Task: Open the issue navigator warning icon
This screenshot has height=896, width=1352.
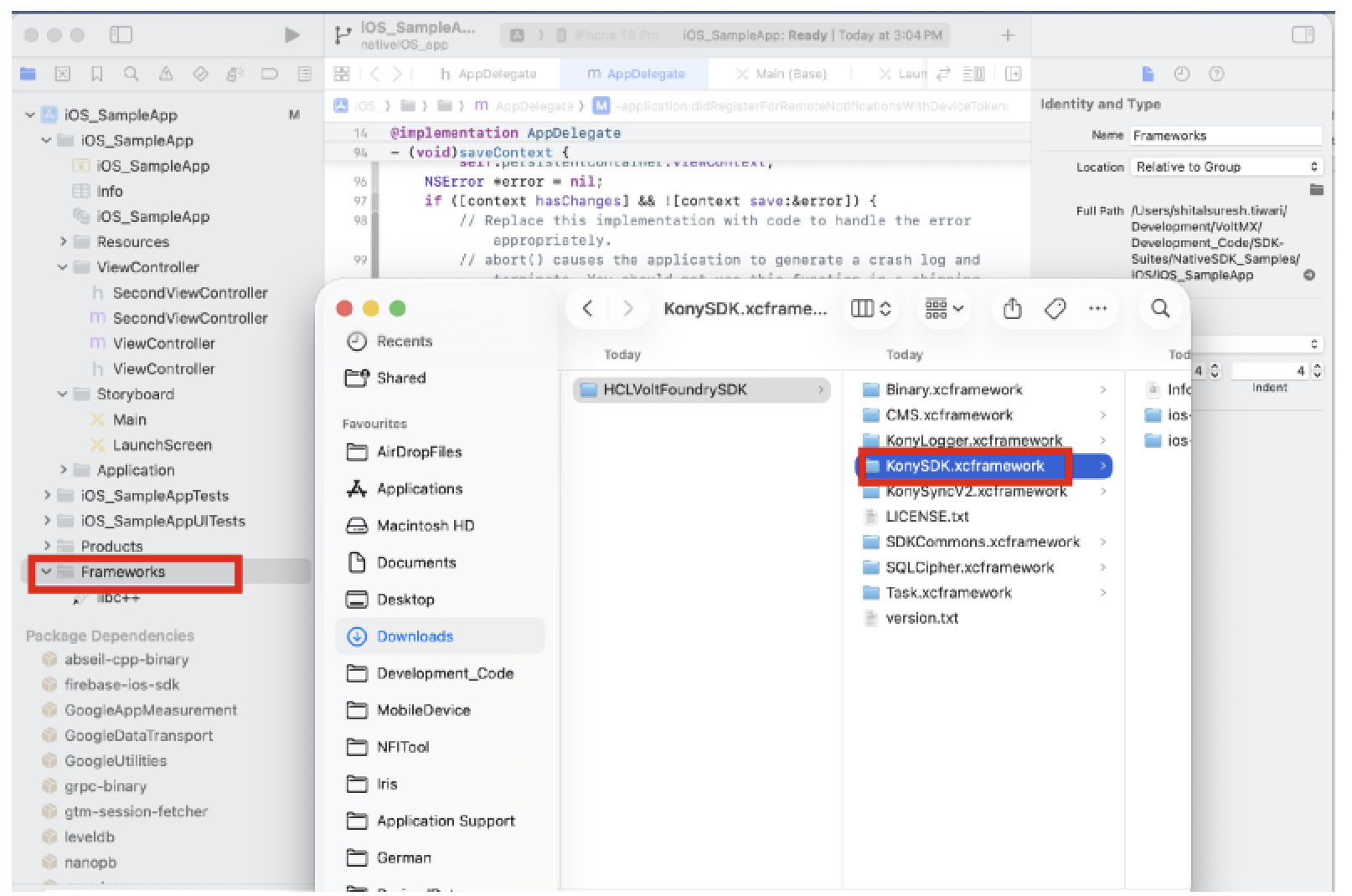Action: [x=166, y=74]
